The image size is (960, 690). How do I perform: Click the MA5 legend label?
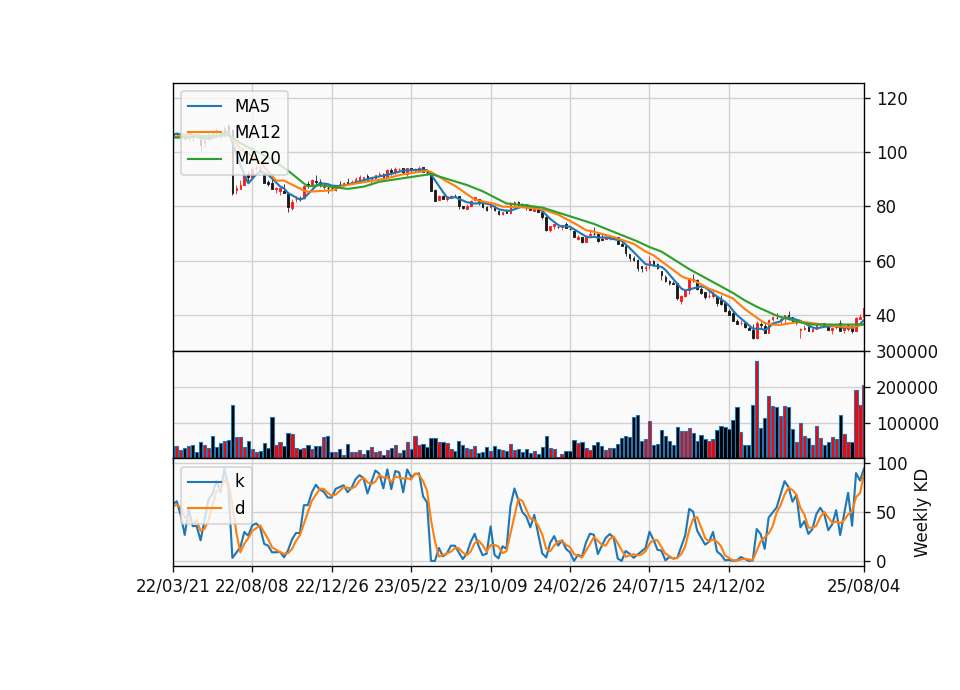[x=252, y=106]
